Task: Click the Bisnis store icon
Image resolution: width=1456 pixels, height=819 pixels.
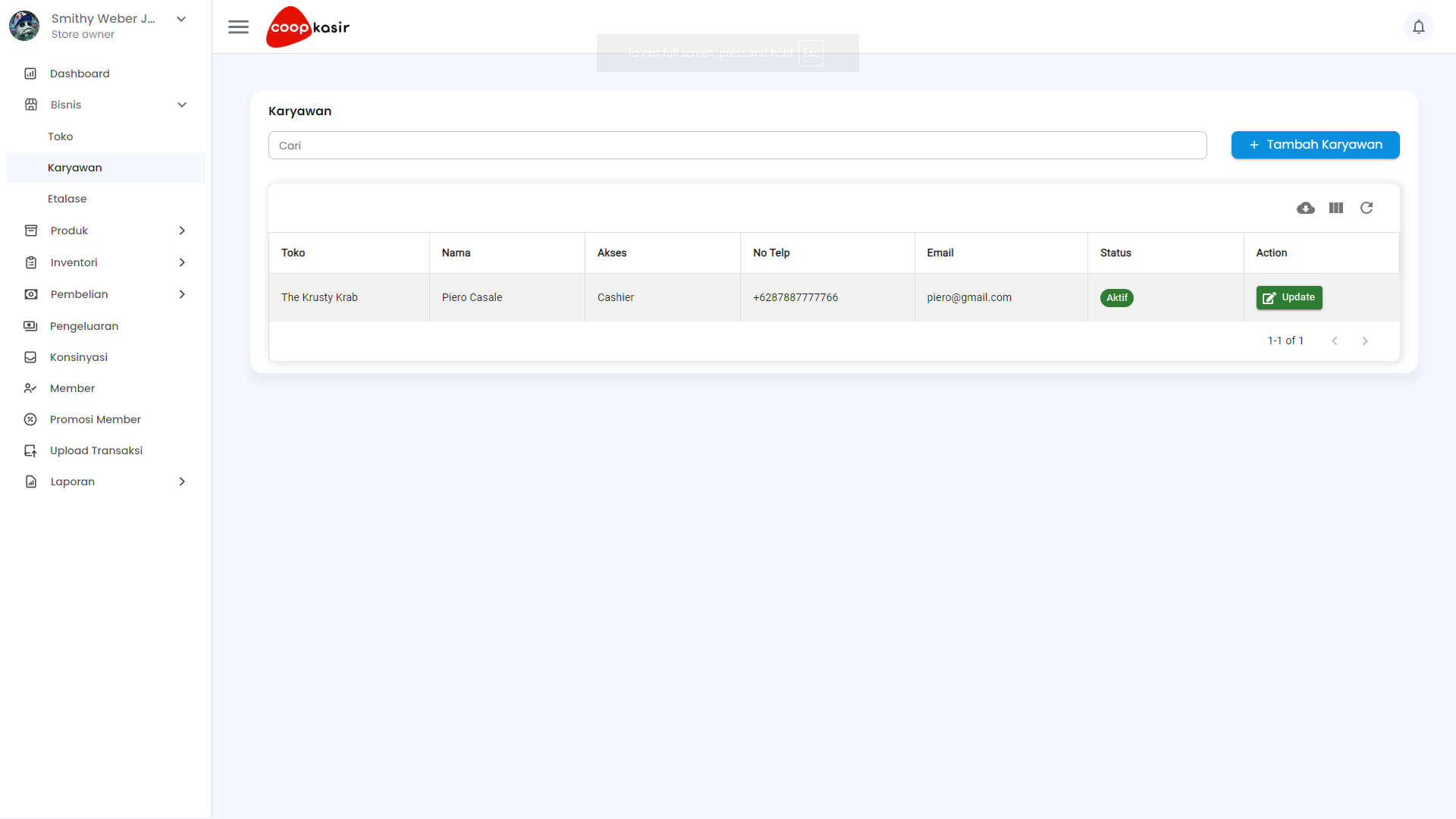Action: pyautogui.click(x=31, y=105)
